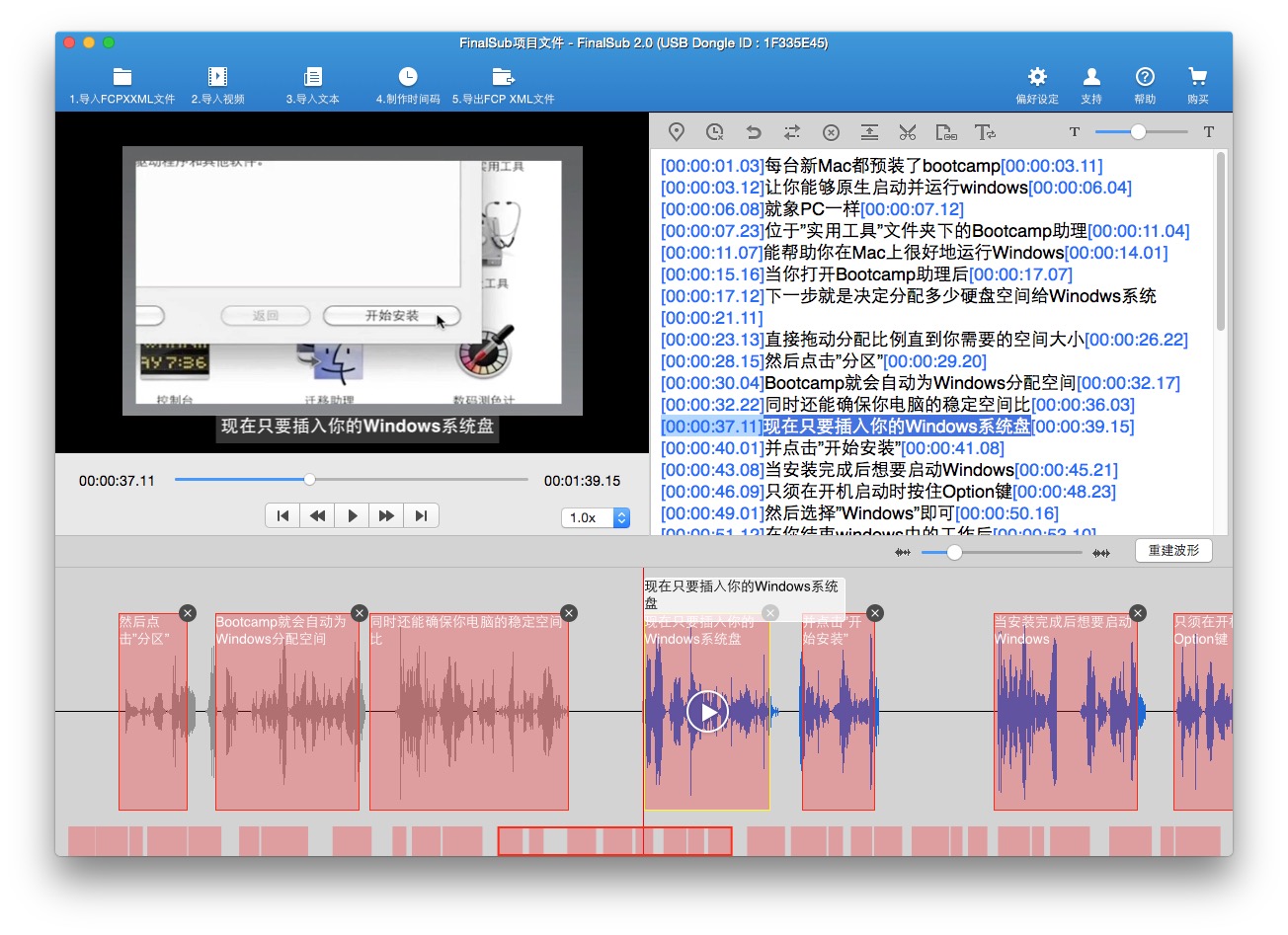Remove the "同时还能确保" waveform clip
Image resolution: width=1288 pixels, height=935 pixels.
[568, 613]
